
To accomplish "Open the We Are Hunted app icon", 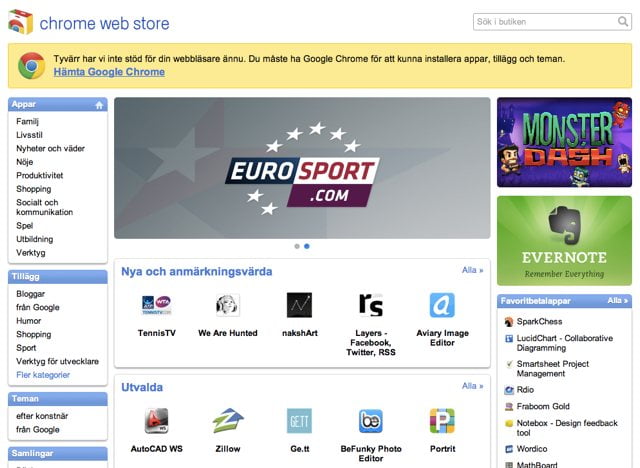I will point(228,305).
